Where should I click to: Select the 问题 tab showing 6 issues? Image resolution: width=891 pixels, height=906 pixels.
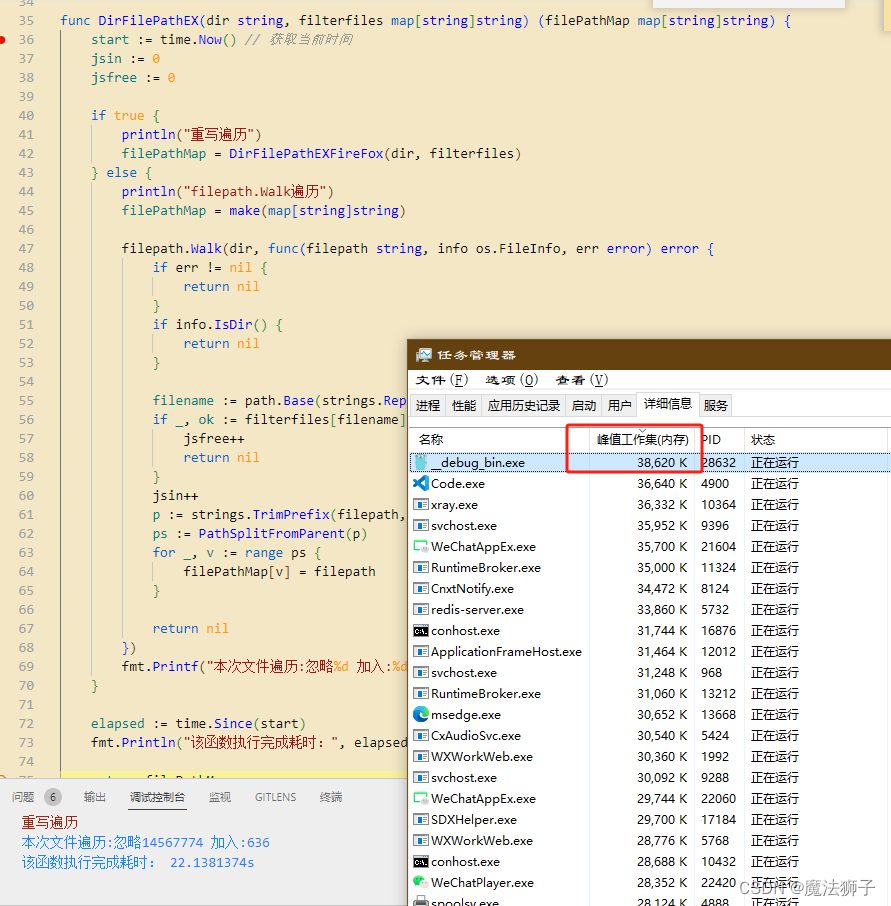pyautogui.click(x=35, y=796)
